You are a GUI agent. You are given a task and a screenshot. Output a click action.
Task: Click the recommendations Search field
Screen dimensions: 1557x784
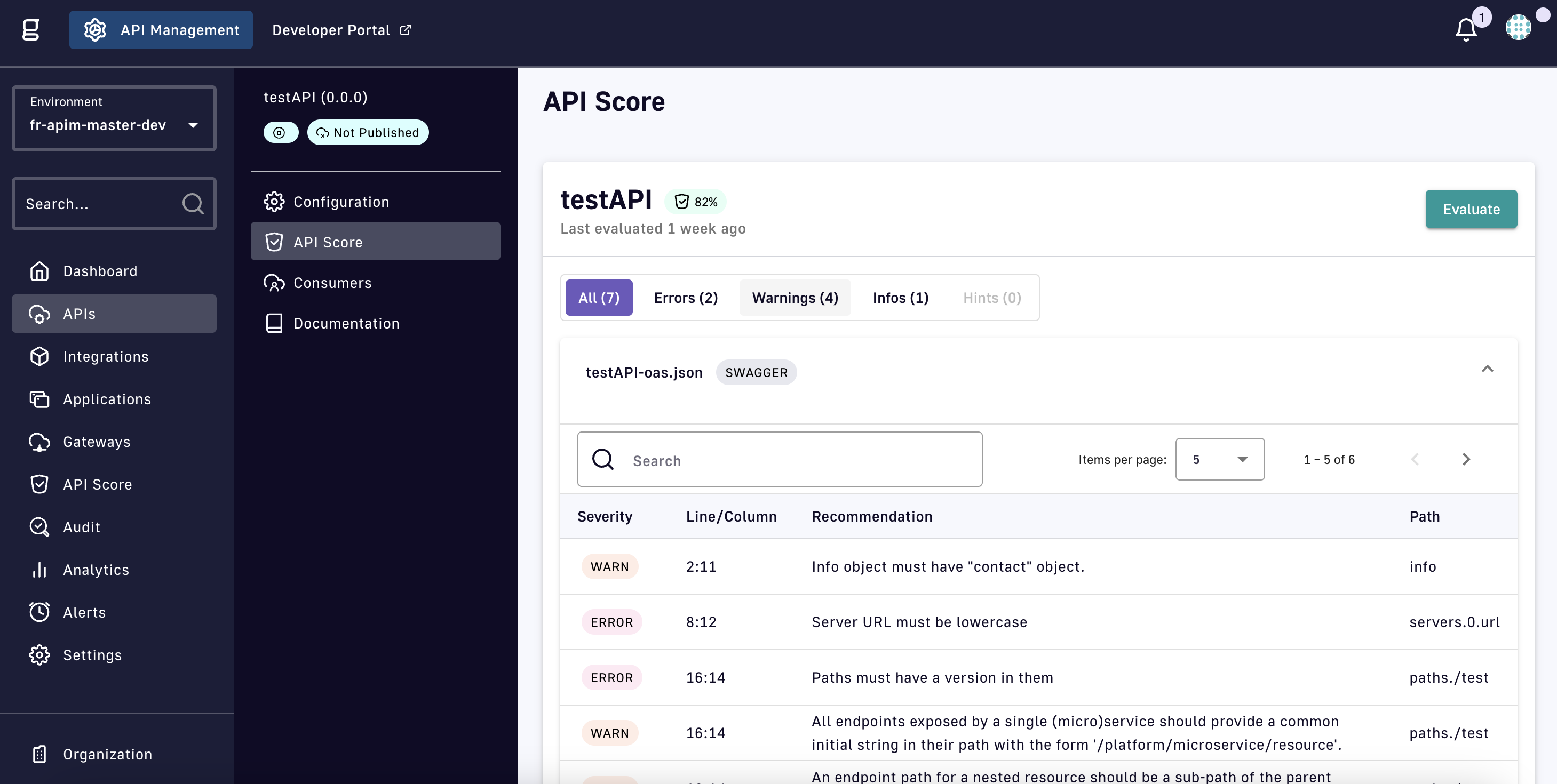779,459
